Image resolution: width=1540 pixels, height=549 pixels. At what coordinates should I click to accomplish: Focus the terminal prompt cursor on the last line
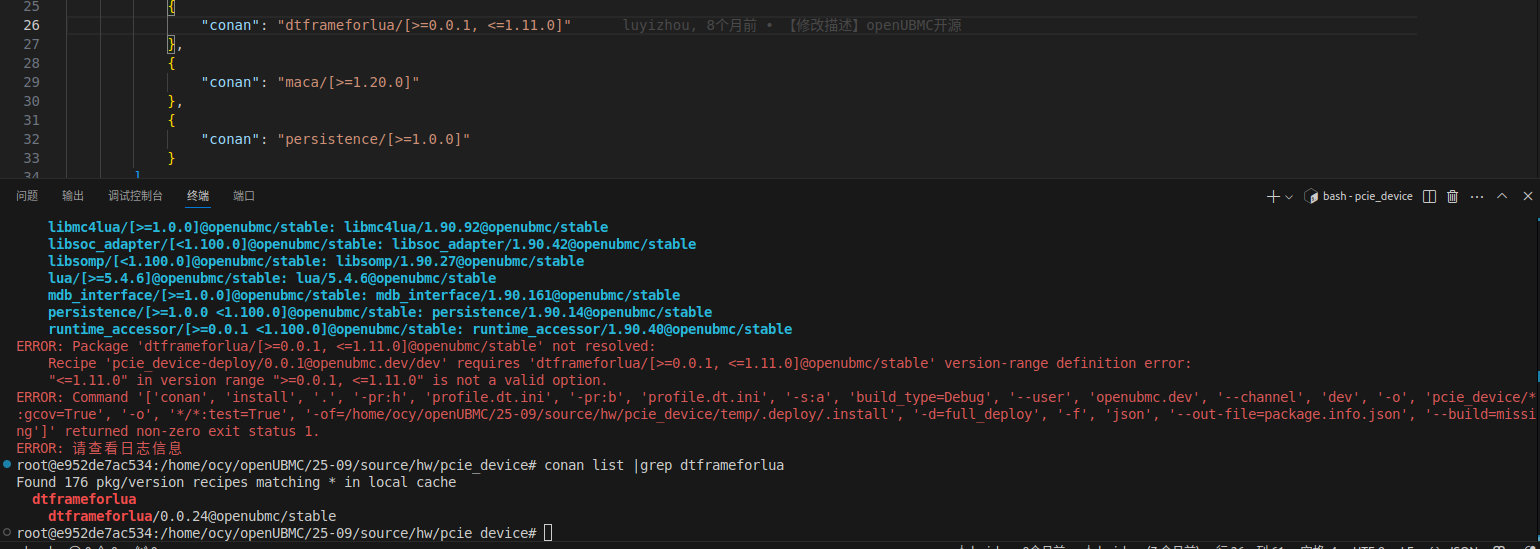click(547, 533)
